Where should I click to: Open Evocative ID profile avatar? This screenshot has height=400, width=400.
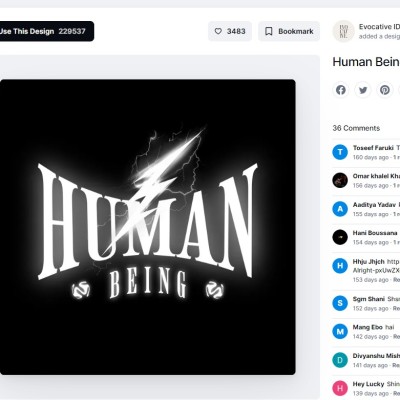tap(343, 31)
